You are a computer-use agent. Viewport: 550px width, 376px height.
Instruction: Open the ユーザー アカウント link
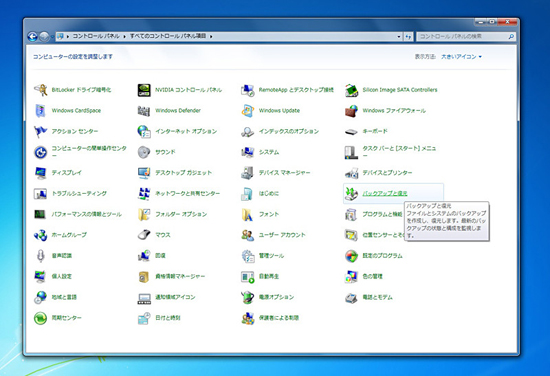coord(282,235)
